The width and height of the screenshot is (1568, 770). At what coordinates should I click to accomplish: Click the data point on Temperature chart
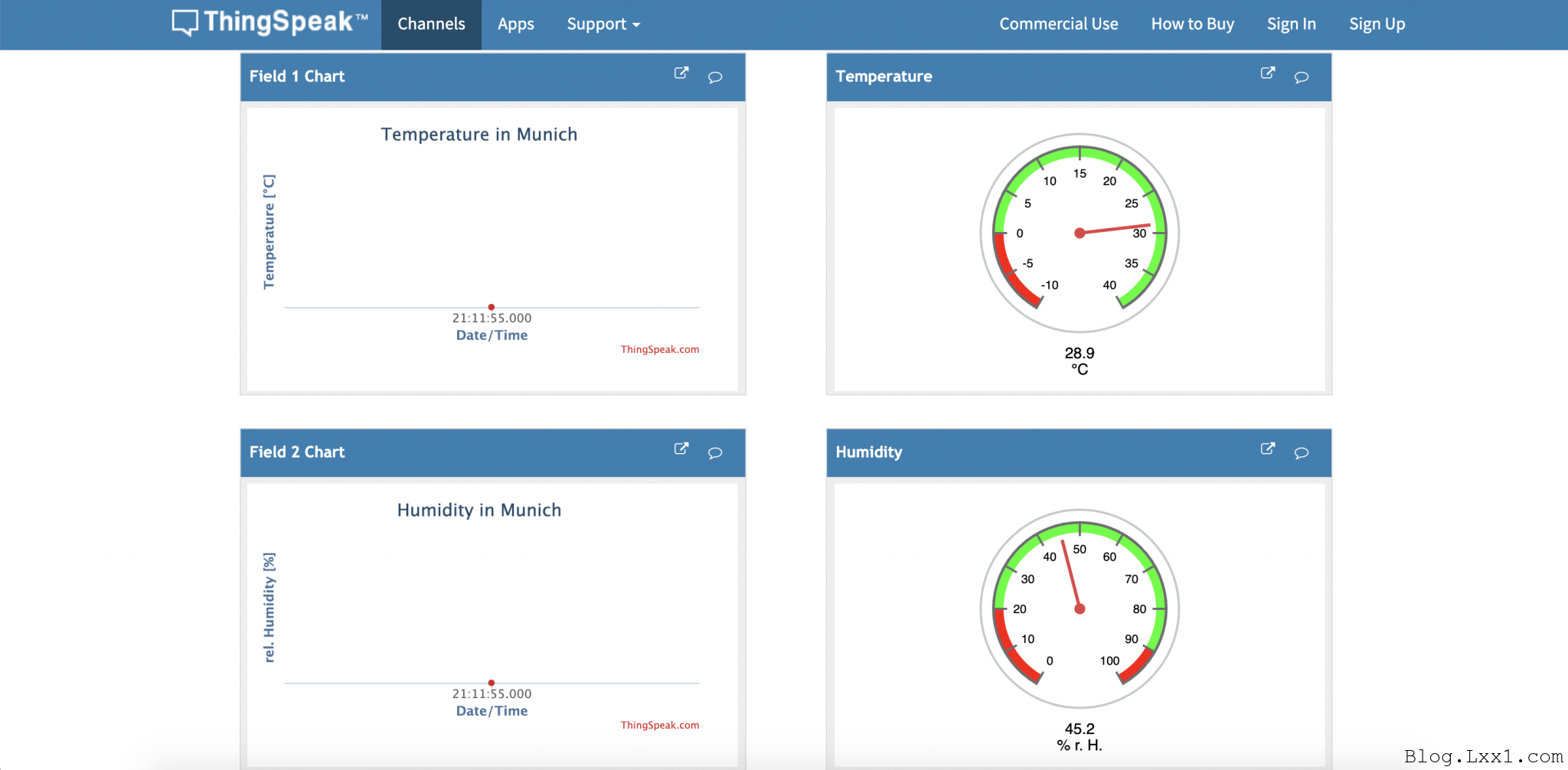(492, 307)
